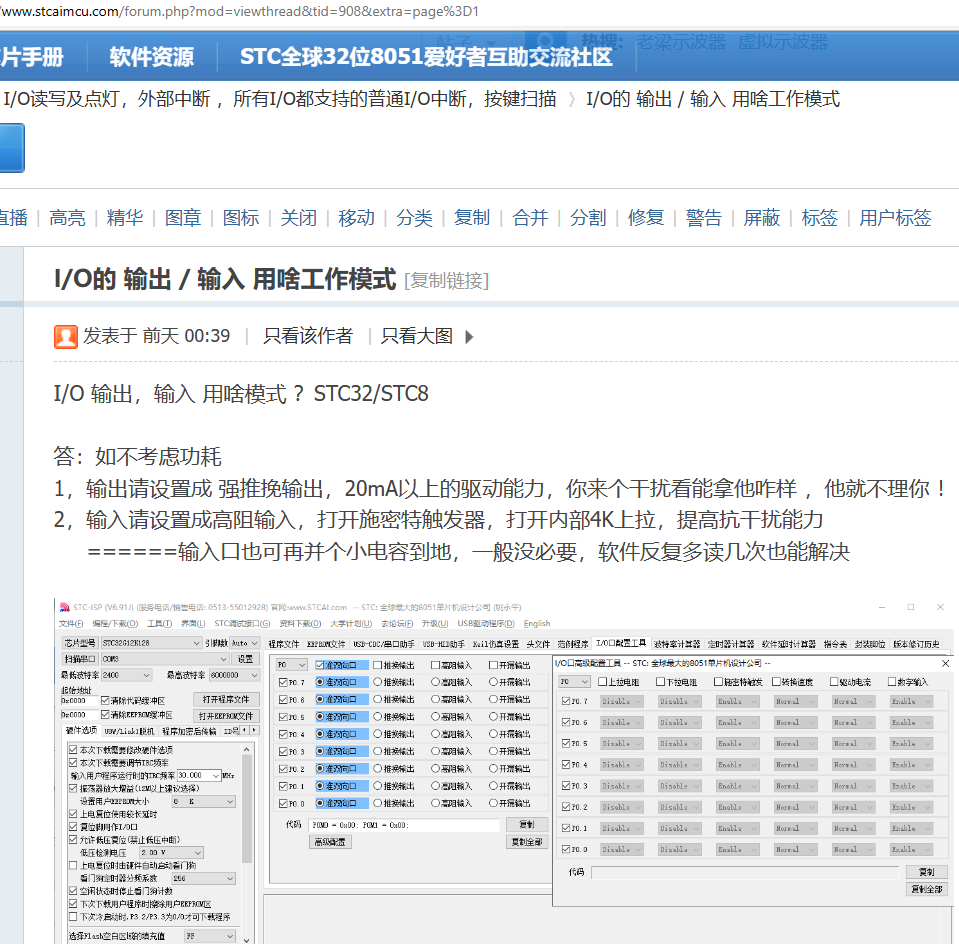Image resolution: width=959 pixels, height=944 pixels.
Task: Click the tab scroll arrows beside ID号
Action: coord(250,731)
